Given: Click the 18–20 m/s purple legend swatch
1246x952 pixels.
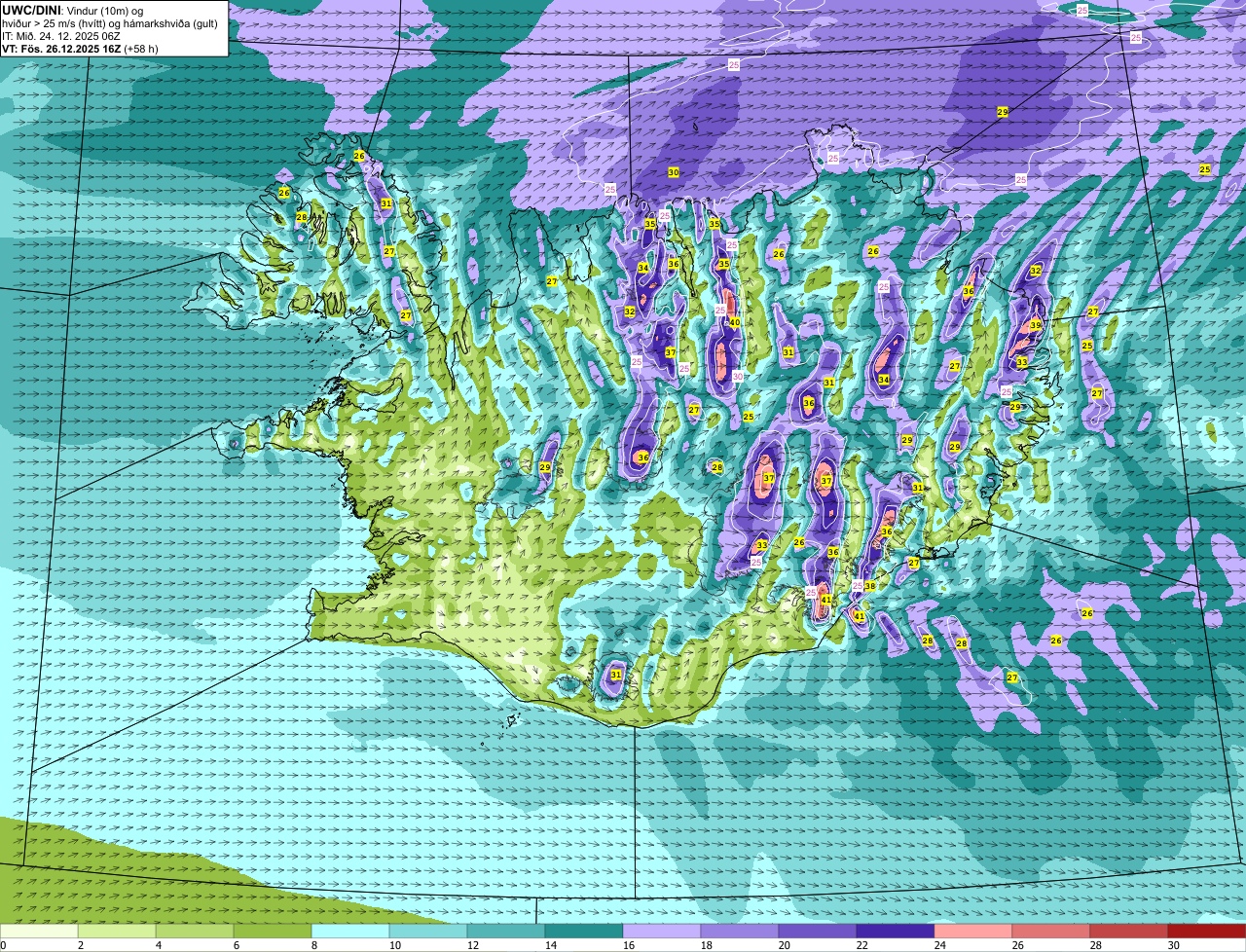Looking at the screenshot, I should point(740,931).
